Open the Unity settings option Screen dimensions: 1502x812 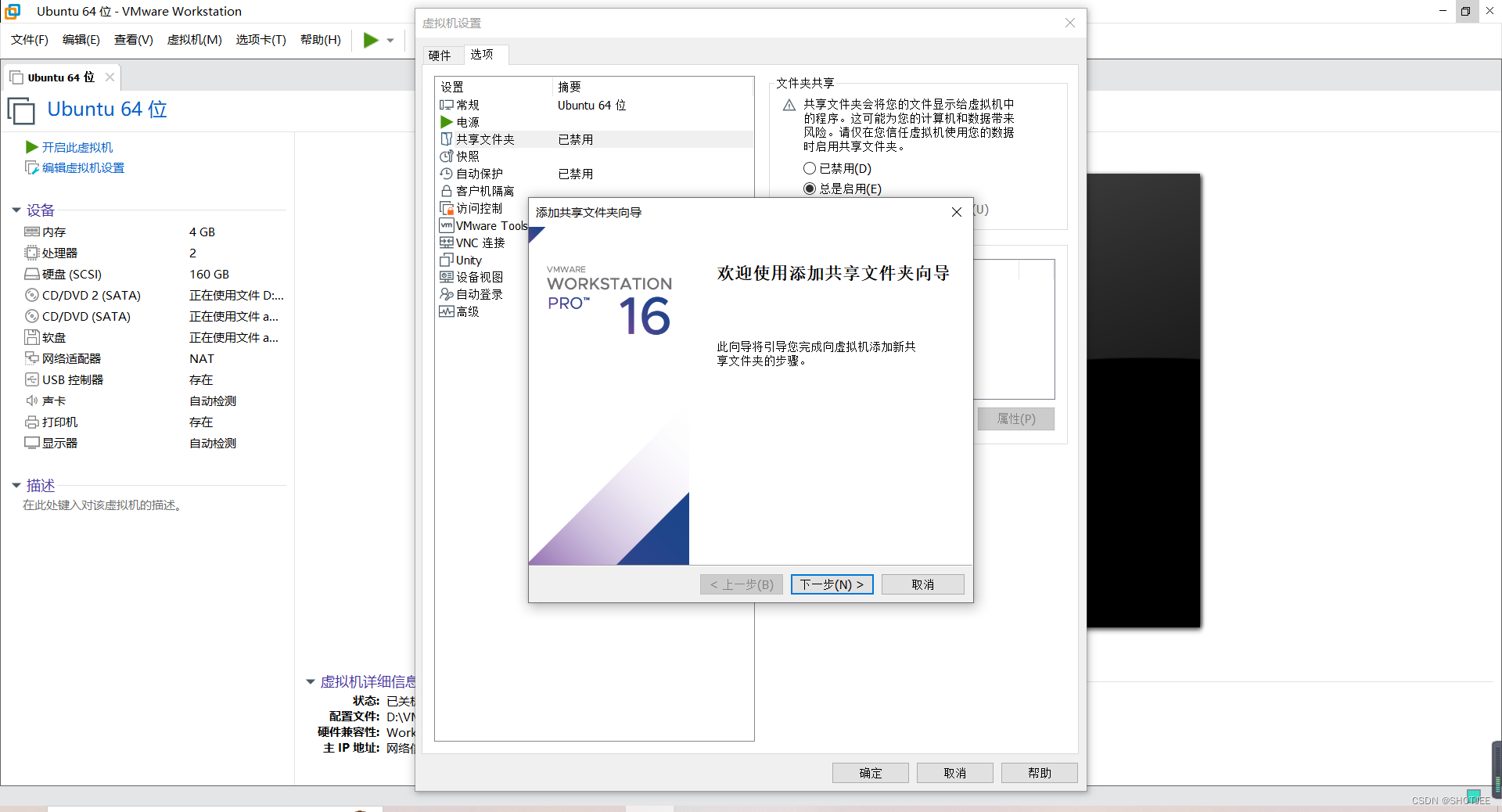click(468, 260)
